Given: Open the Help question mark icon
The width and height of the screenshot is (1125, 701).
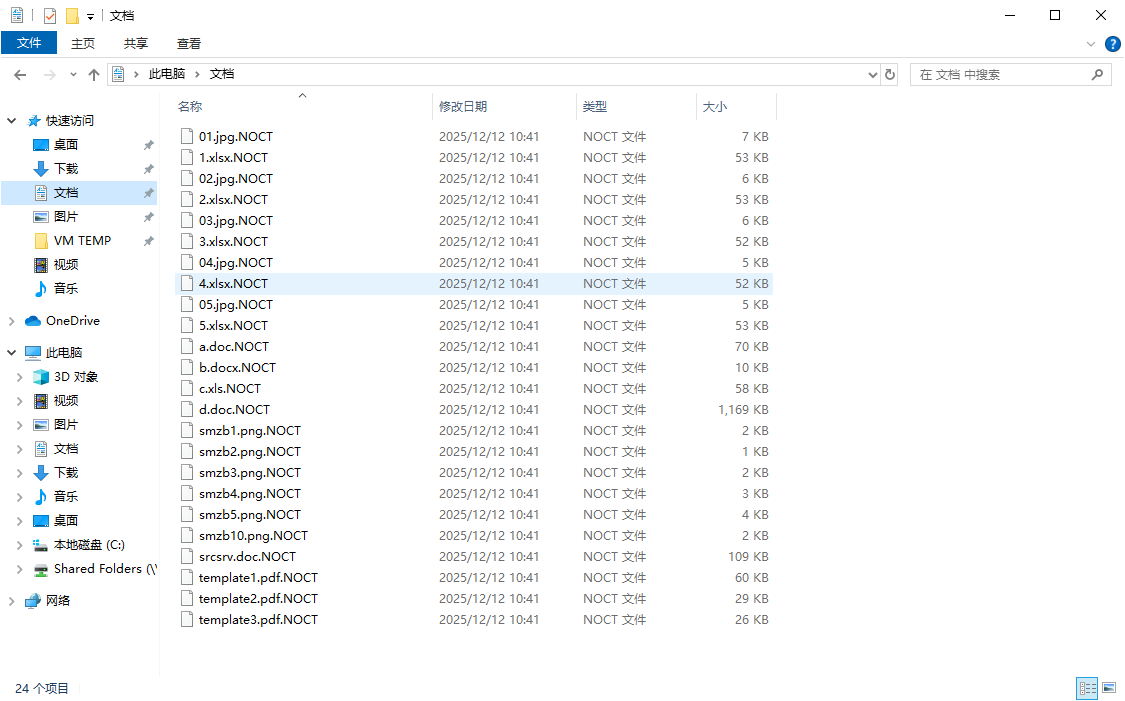Looking at the screenshot, I should [1112, 44].
